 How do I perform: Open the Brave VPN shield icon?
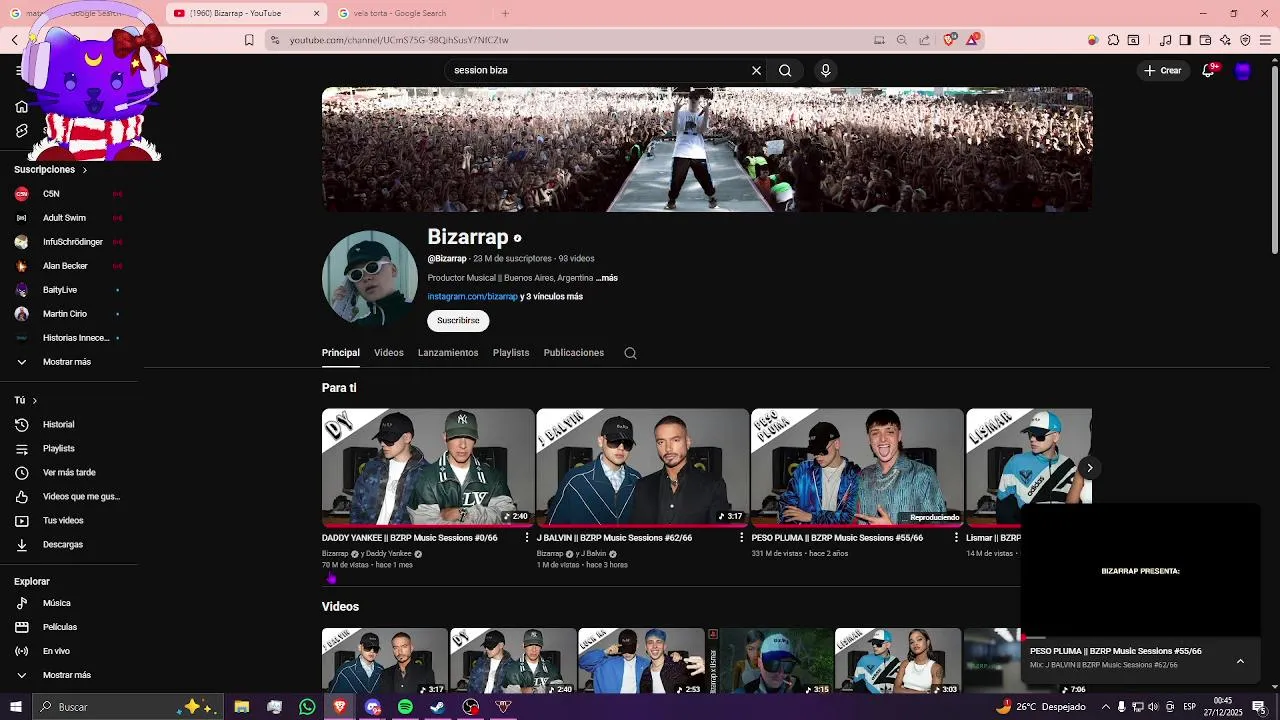pos(1245,40)
